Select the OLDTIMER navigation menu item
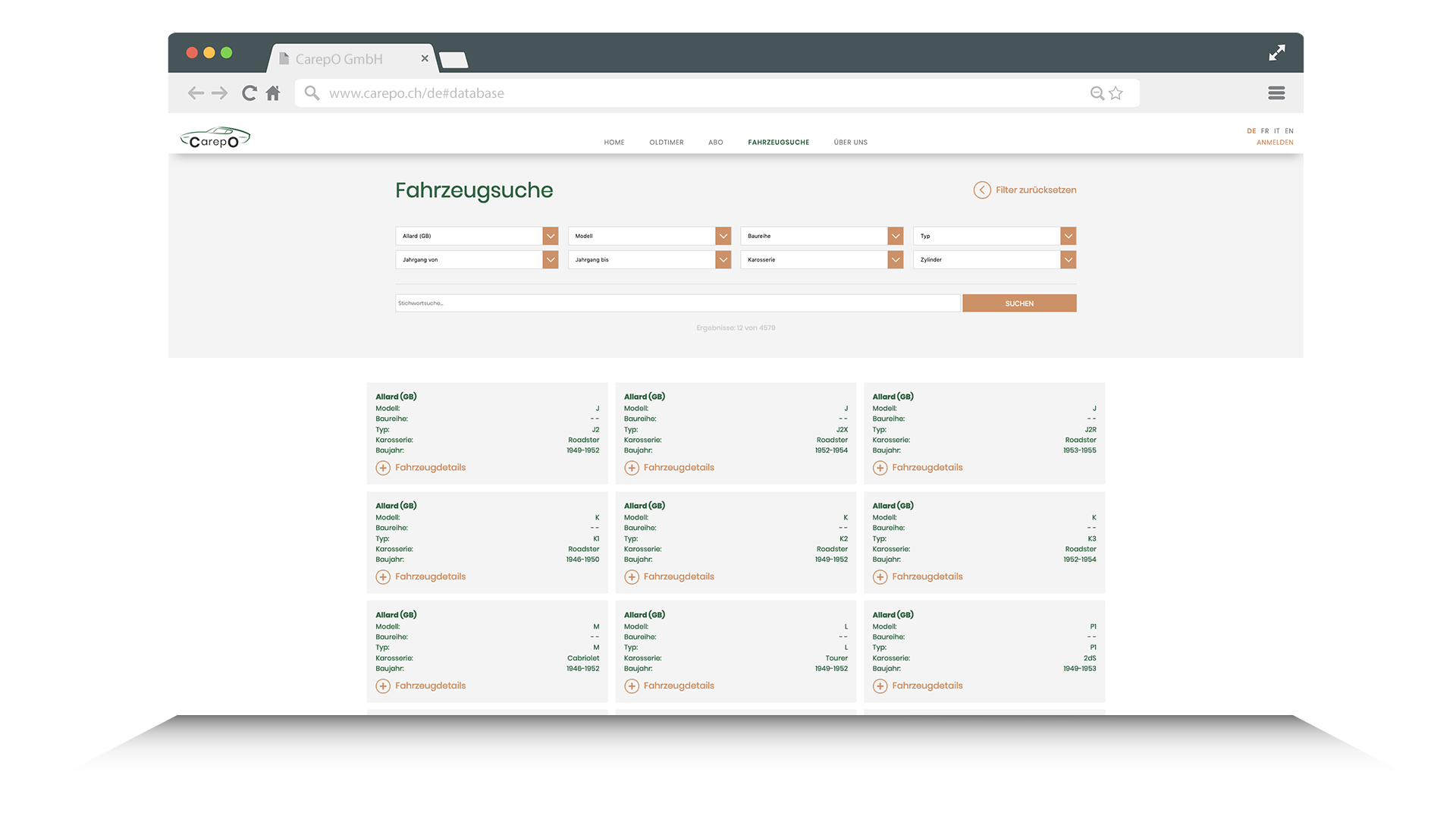The height and width of the screenshot is (819, 1456). 664,142
